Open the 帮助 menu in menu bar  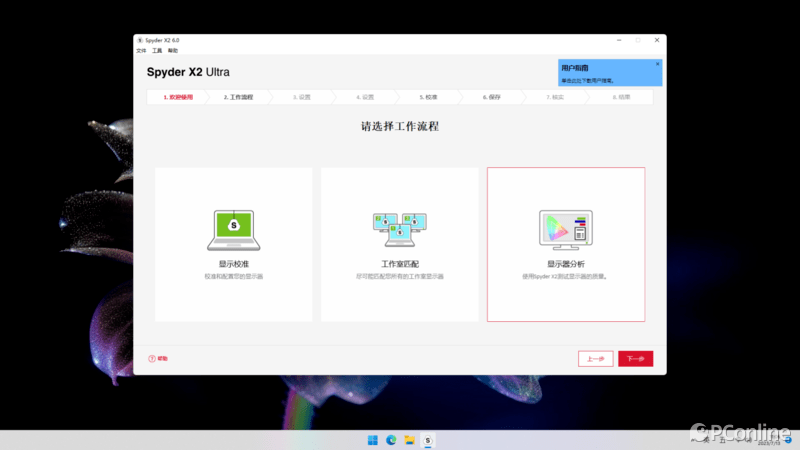click(173, 50)
